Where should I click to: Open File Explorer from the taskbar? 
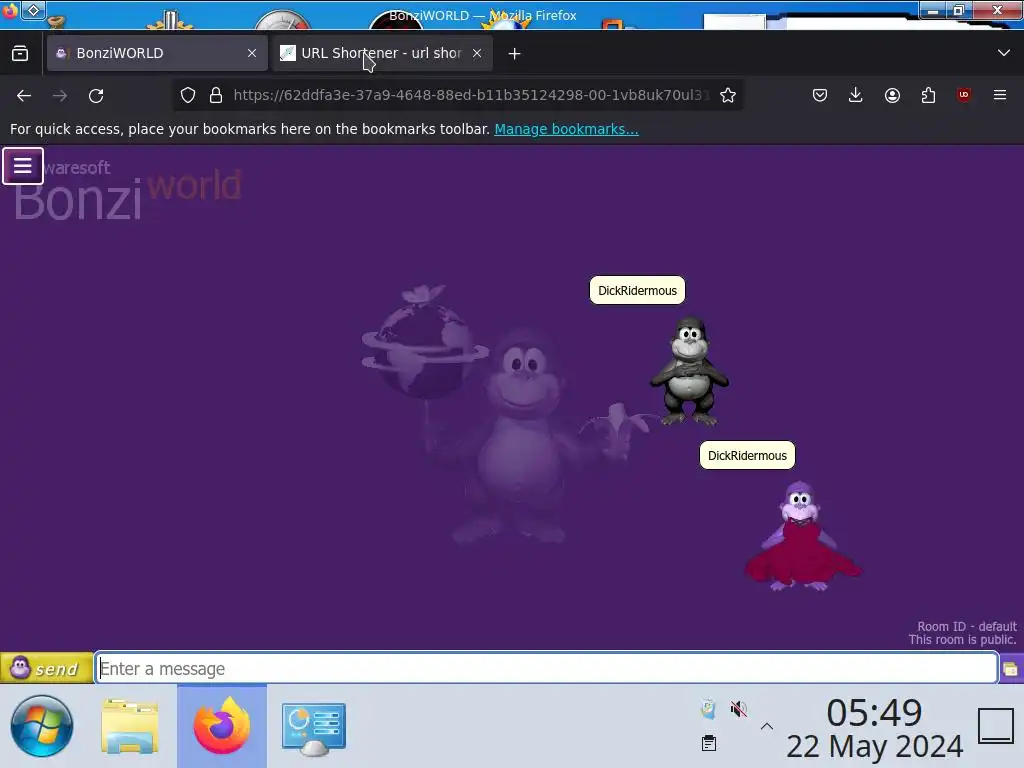tap(130, 727)
